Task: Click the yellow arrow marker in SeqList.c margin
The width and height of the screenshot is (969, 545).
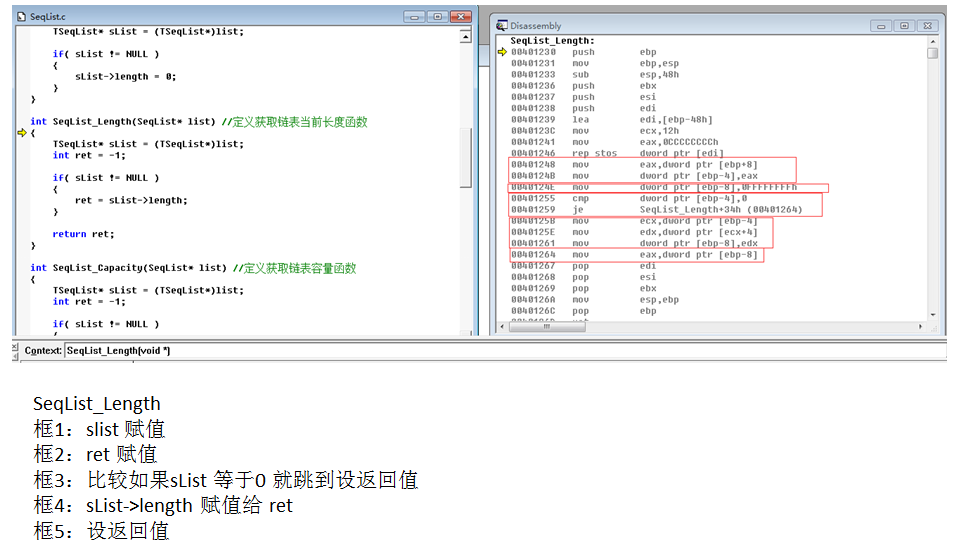Action: 22,133
